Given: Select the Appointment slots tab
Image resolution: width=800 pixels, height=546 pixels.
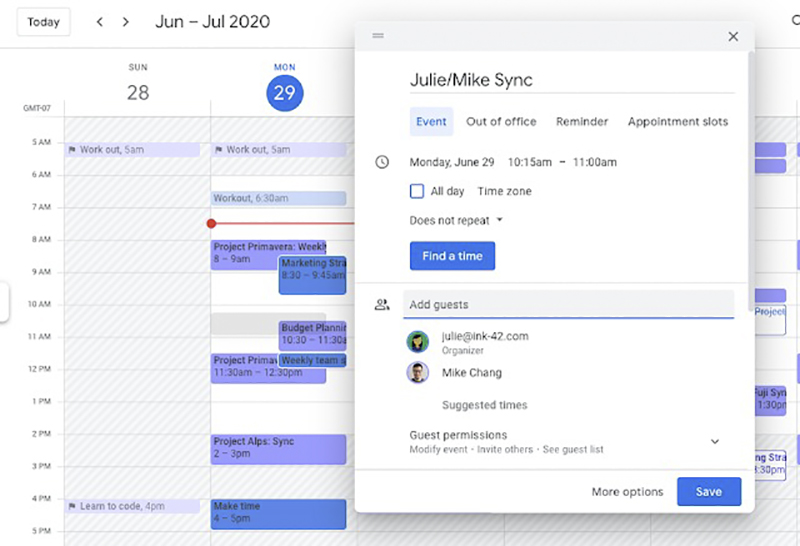Looking at the screenshot, I should [678, 121].
